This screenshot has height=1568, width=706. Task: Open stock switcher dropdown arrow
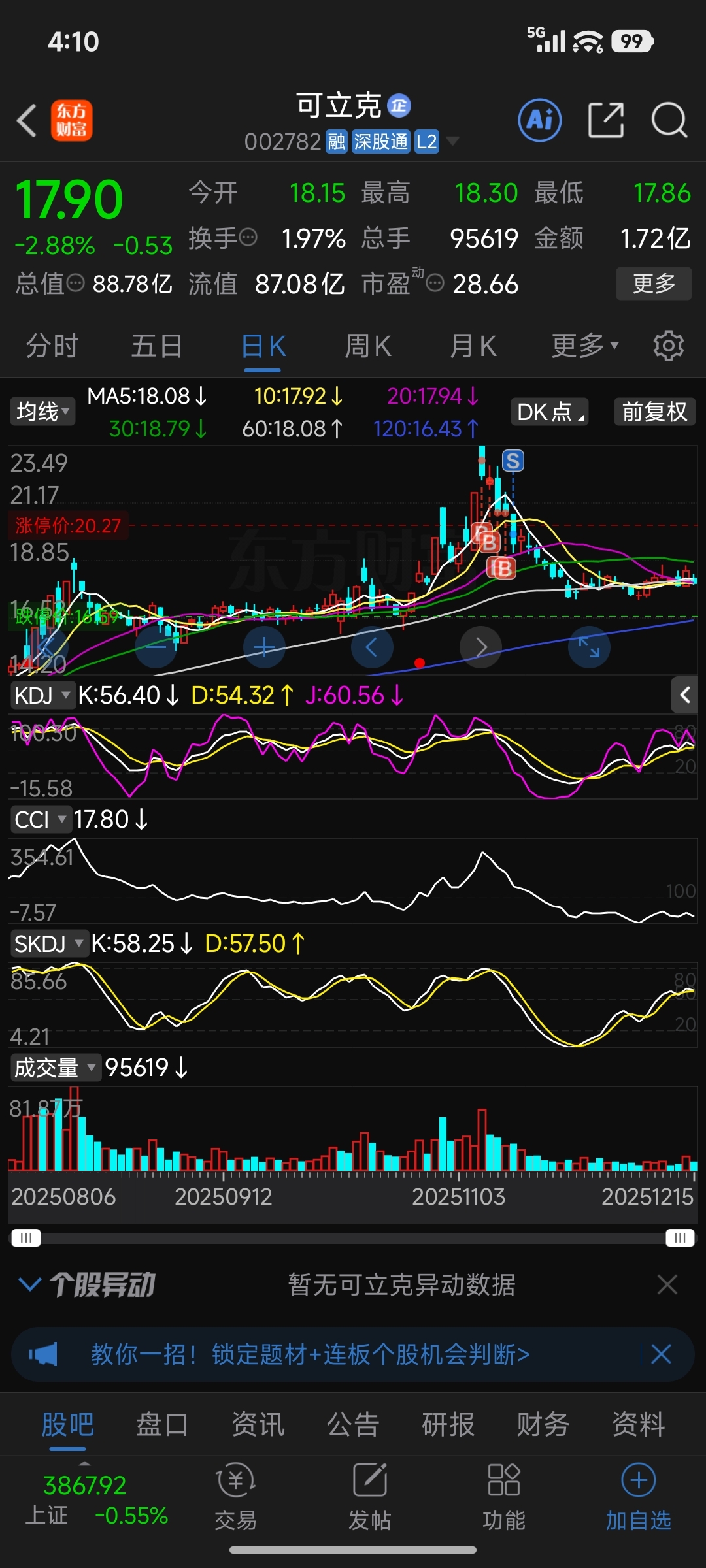[x=452, y=141]
